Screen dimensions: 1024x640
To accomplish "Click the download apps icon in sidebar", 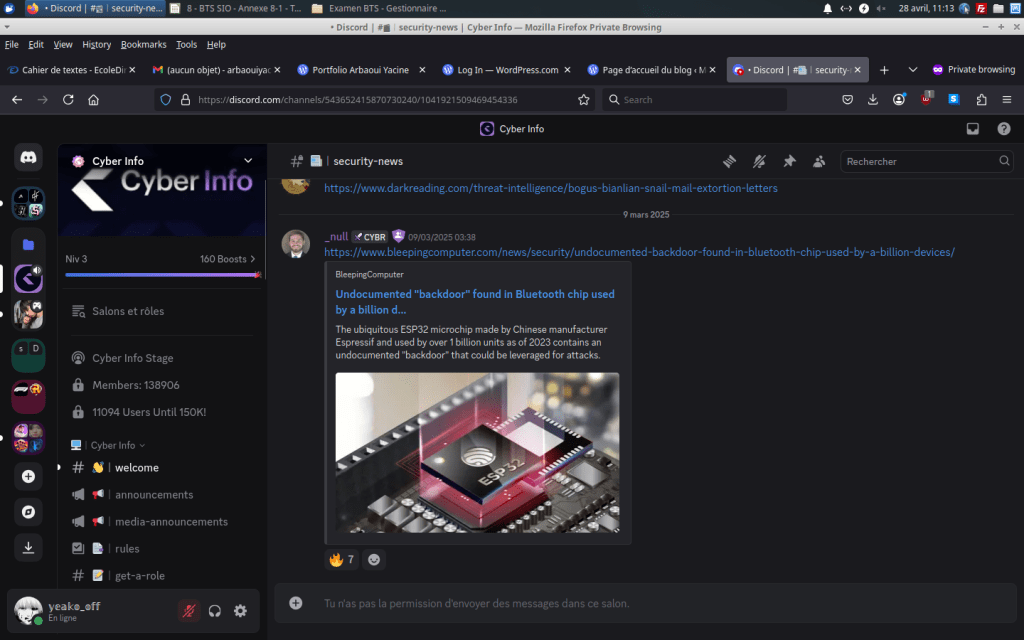I will click(x=28, y=547).
